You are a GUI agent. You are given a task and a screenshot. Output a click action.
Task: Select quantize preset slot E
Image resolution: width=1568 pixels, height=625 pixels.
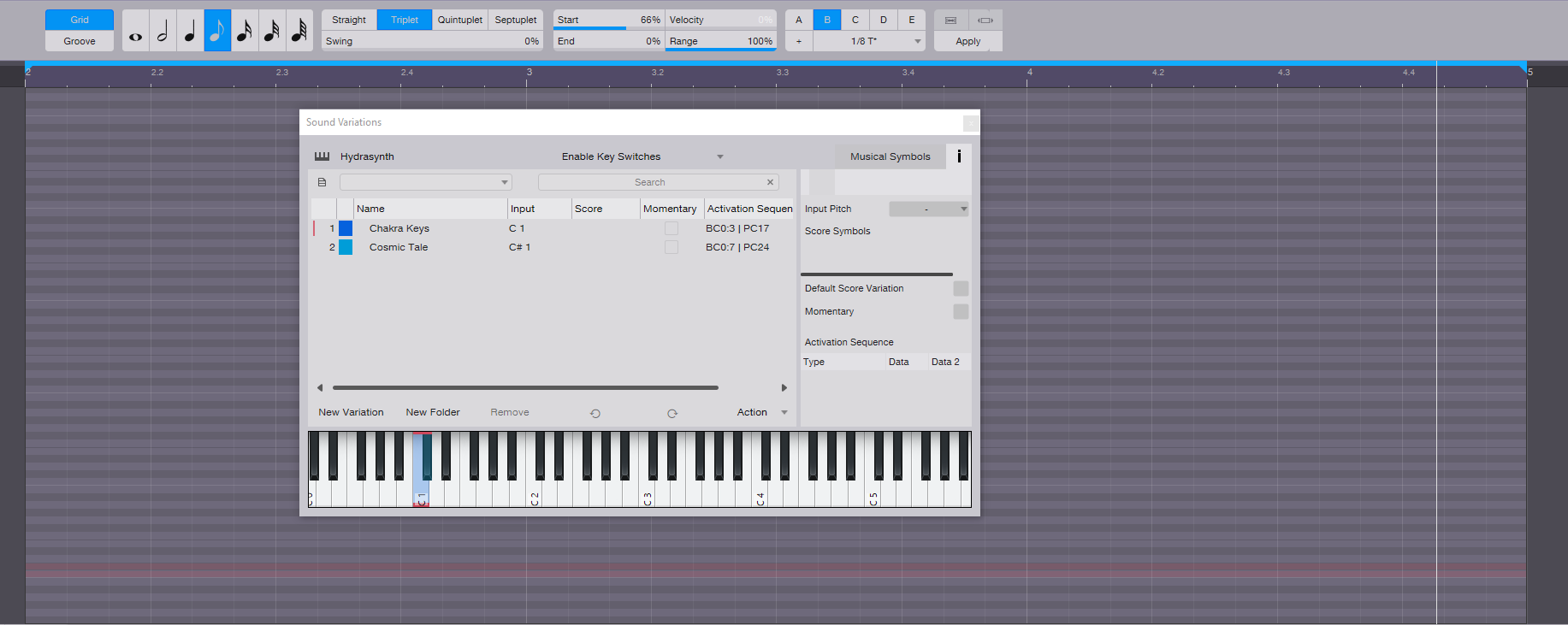coord(912,20)
